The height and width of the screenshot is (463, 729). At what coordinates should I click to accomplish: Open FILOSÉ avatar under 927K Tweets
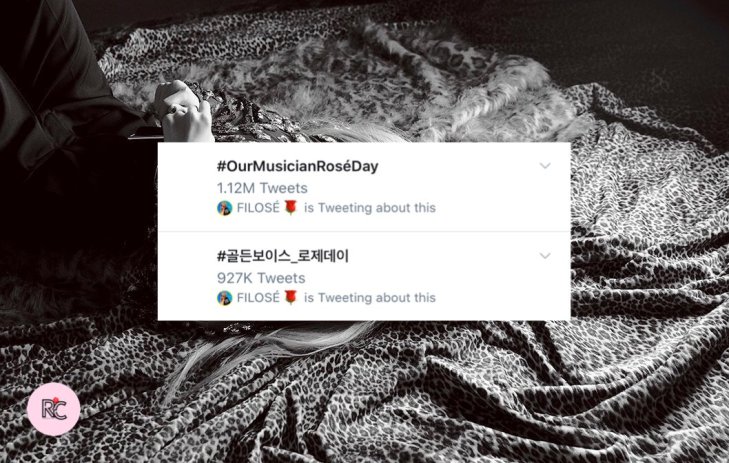(225, 298)
